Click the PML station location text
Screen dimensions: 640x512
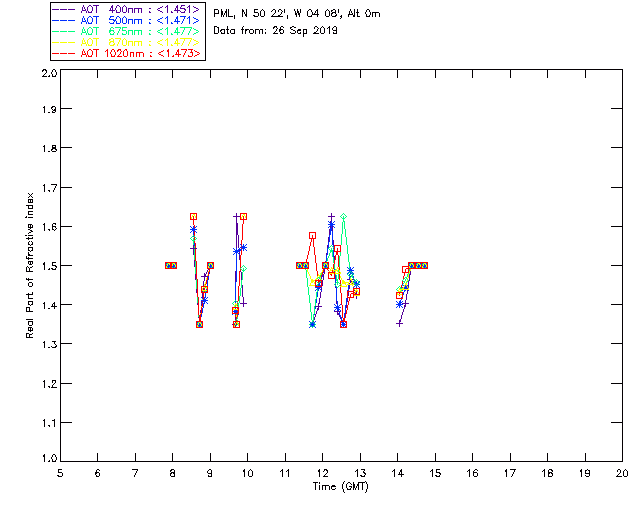[x=297, y=14]
